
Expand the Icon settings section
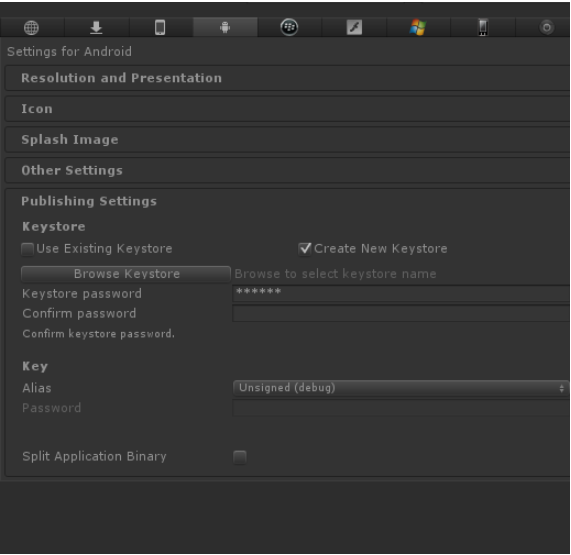[x=287, y=109]
